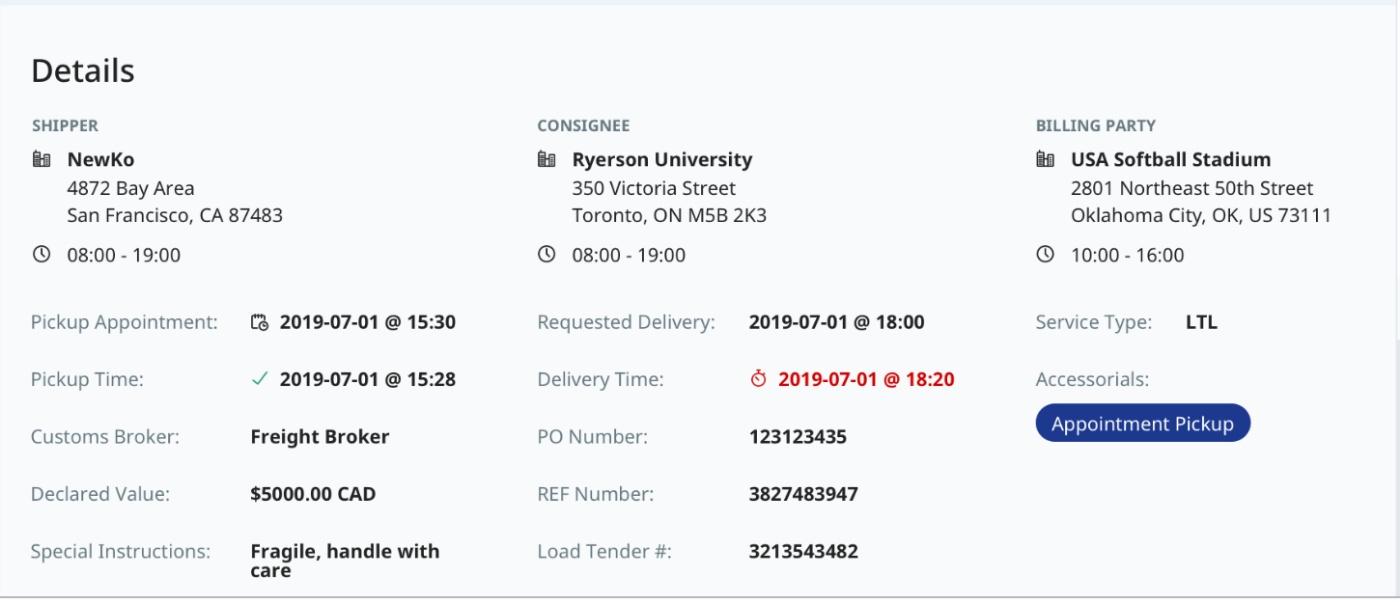Image resolution: width=1400 pixels, height=602 pixels.
Task: Click the Load Tender number 3213543482
Action: click(x=804, y=551)
